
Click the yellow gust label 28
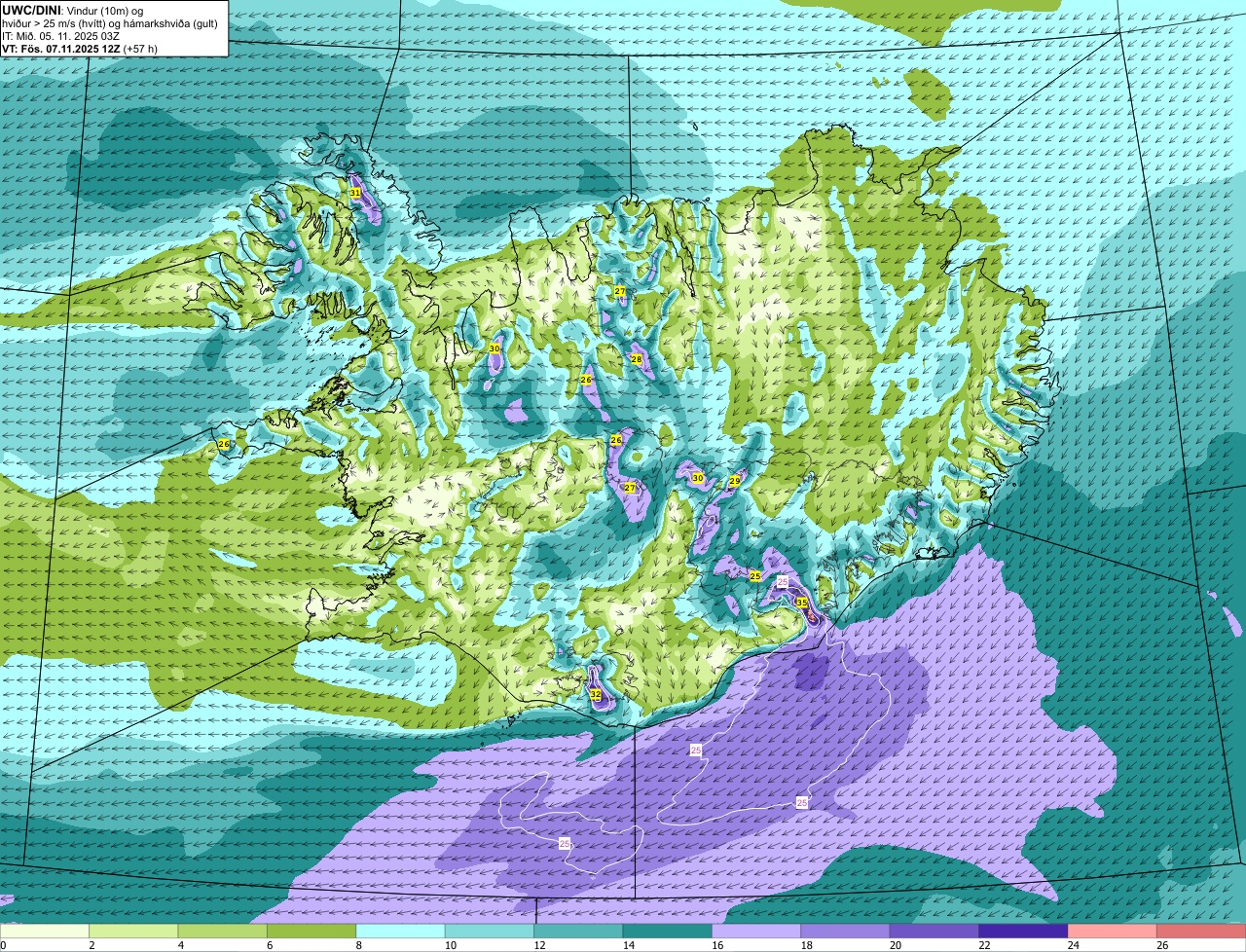[x=637, y=359]
